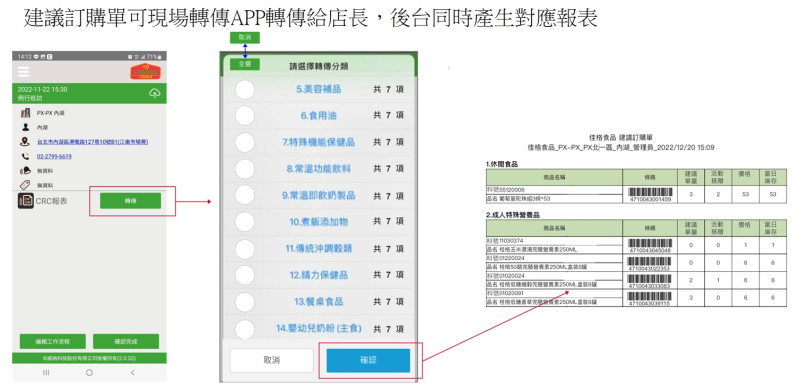Open the phone number link 02-2799-6619

click(54, 157)
